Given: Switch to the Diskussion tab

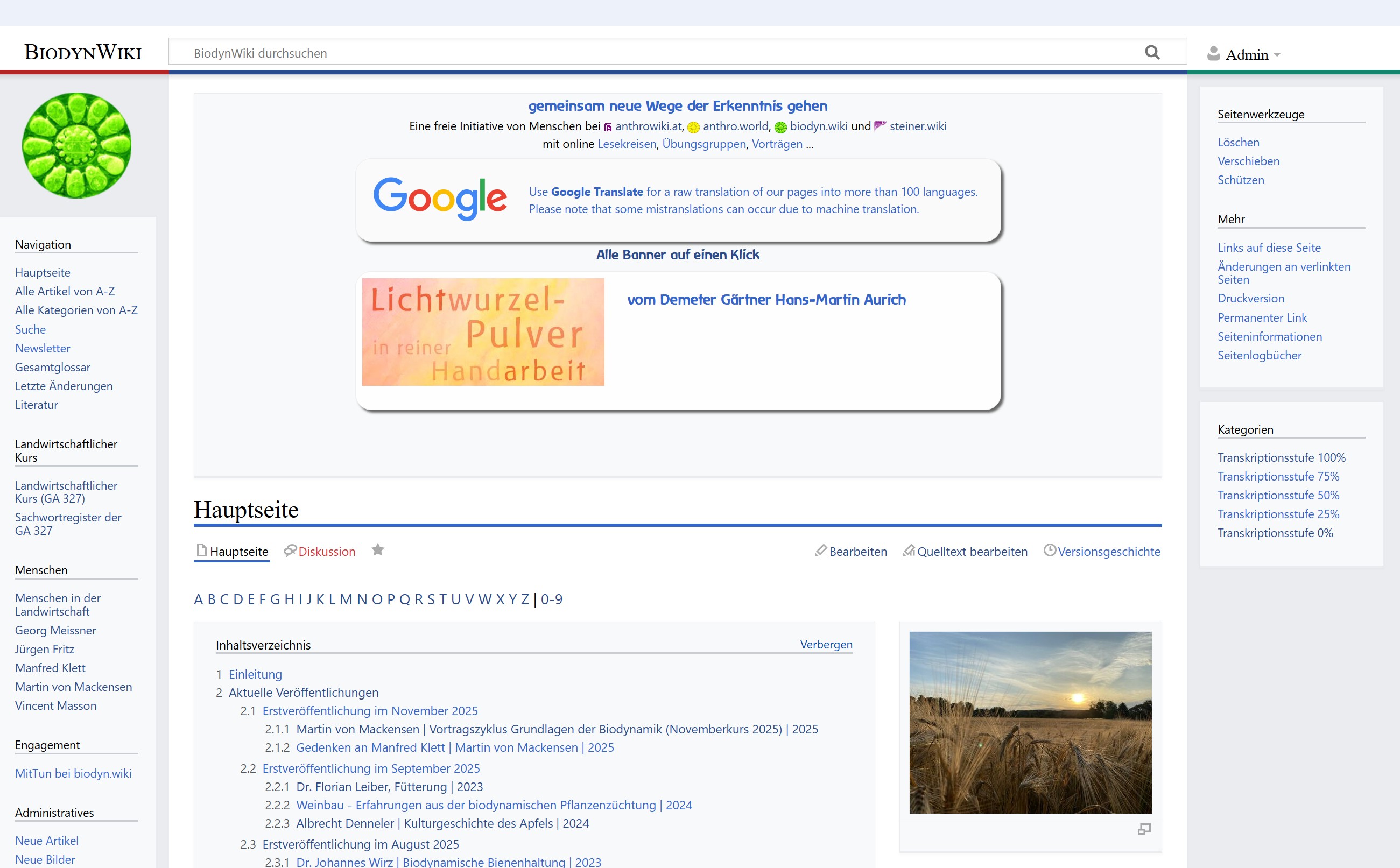Looking at the screenshot, I should coord(326,551).
